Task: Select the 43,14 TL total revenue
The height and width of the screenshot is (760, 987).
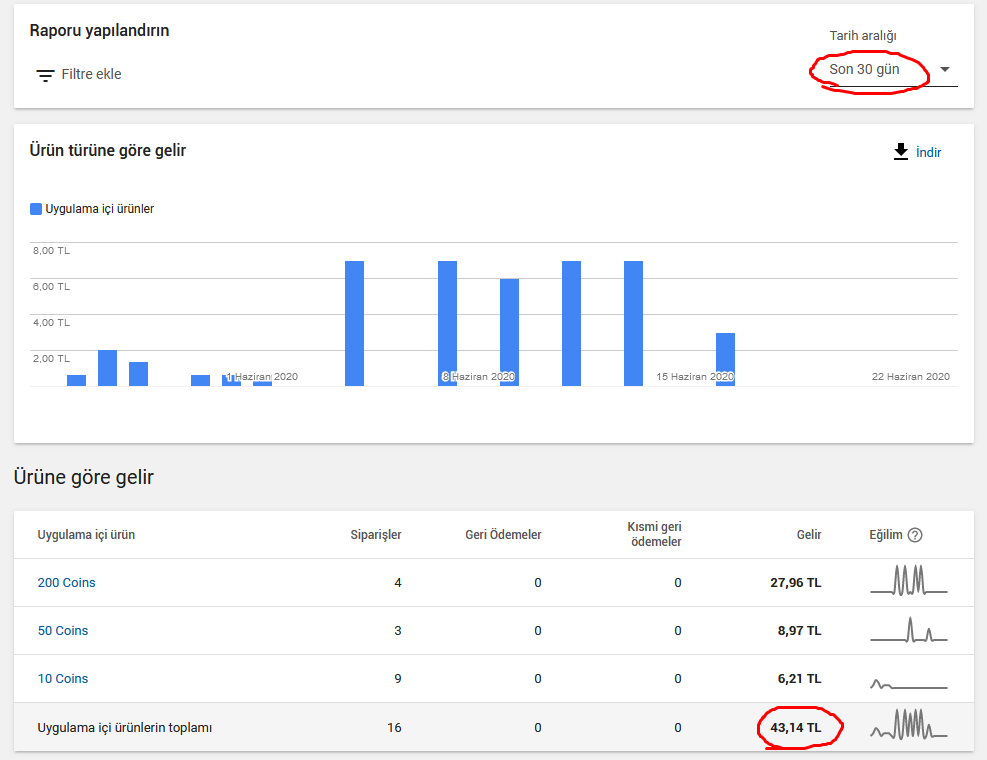Action: click(796, 727)
